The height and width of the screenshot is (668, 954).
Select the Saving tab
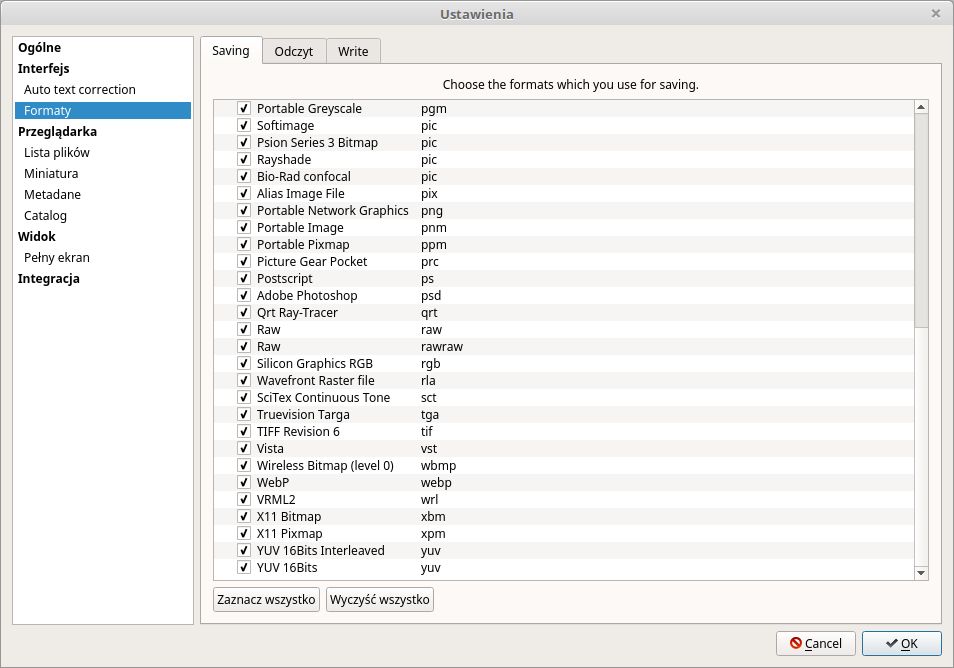point(231,51)
